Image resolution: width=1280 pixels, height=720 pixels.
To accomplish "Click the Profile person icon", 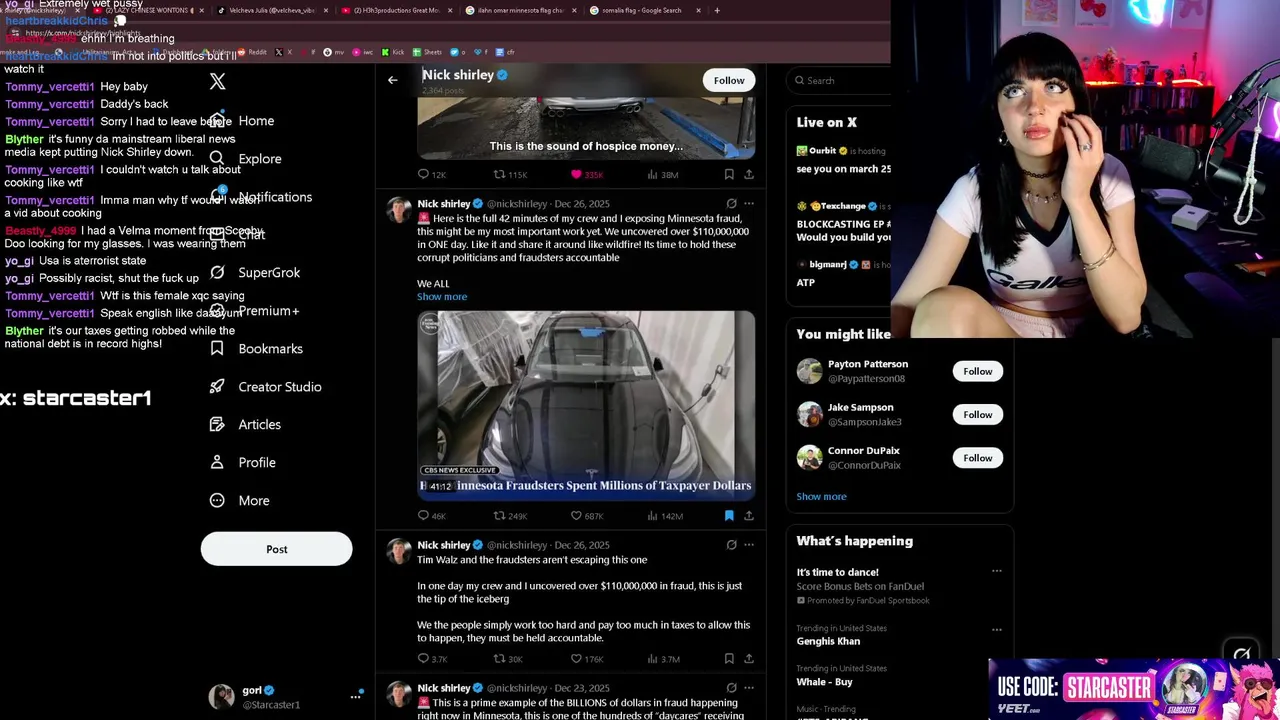I will [217, 463].
